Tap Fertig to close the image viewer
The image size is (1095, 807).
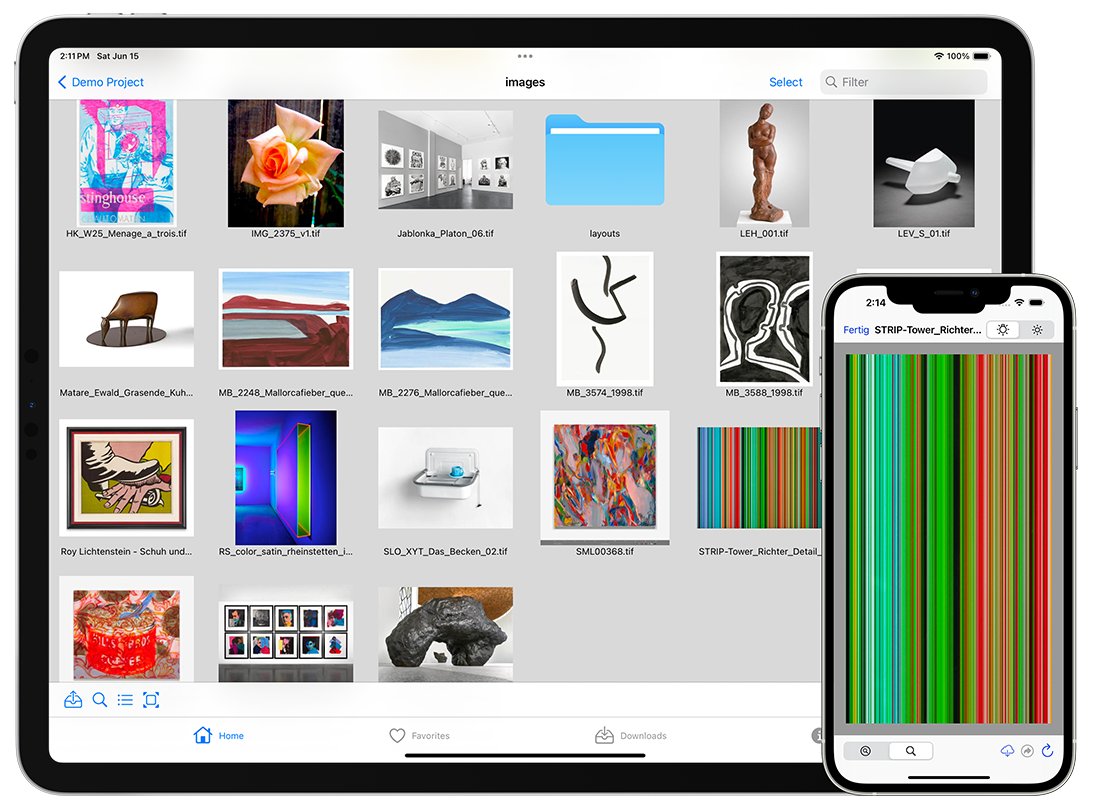856,330
